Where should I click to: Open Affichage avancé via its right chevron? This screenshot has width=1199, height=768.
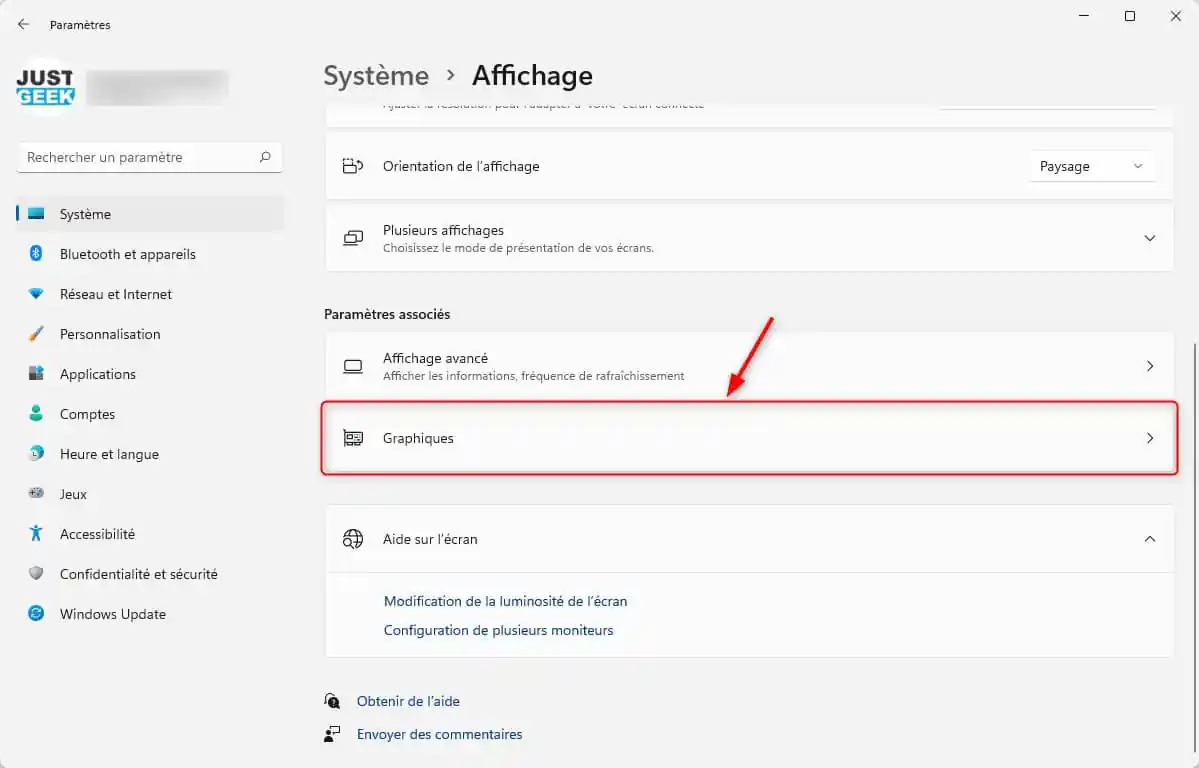(x=1149, y=366)
